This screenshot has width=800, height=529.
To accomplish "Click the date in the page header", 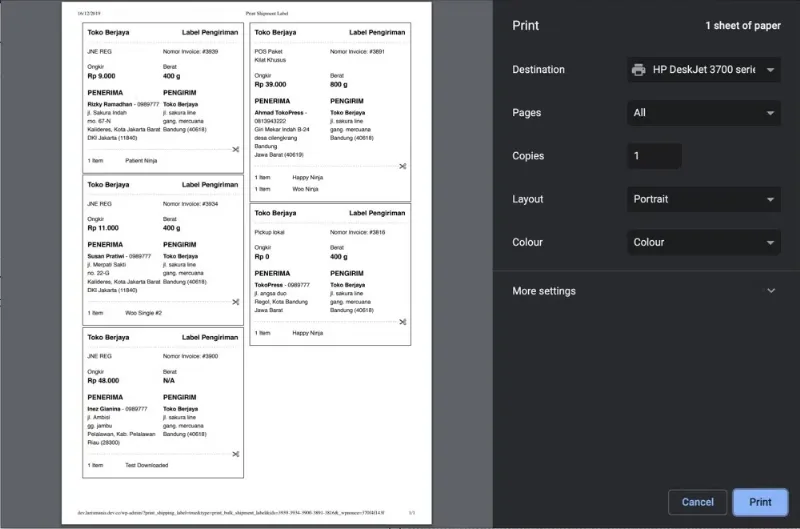I will click(x=89, y=13).
